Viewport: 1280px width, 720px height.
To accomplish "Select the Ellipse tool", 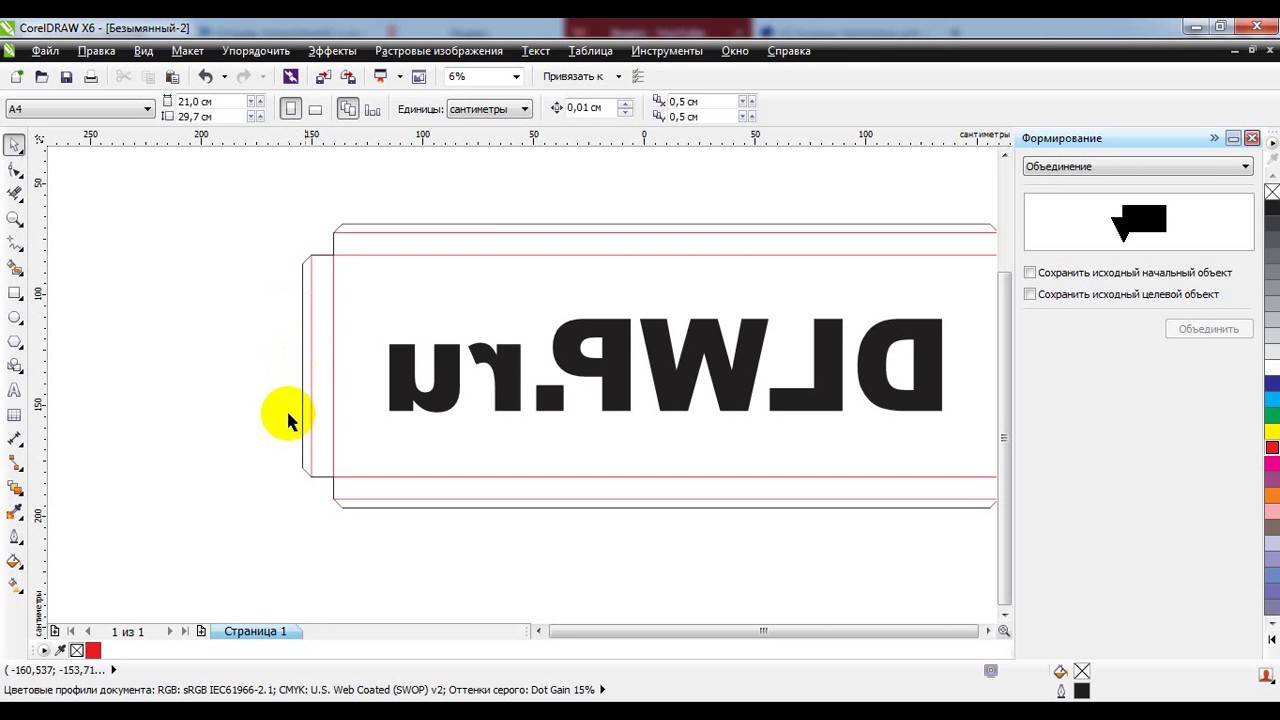I will tap(14, 317).
